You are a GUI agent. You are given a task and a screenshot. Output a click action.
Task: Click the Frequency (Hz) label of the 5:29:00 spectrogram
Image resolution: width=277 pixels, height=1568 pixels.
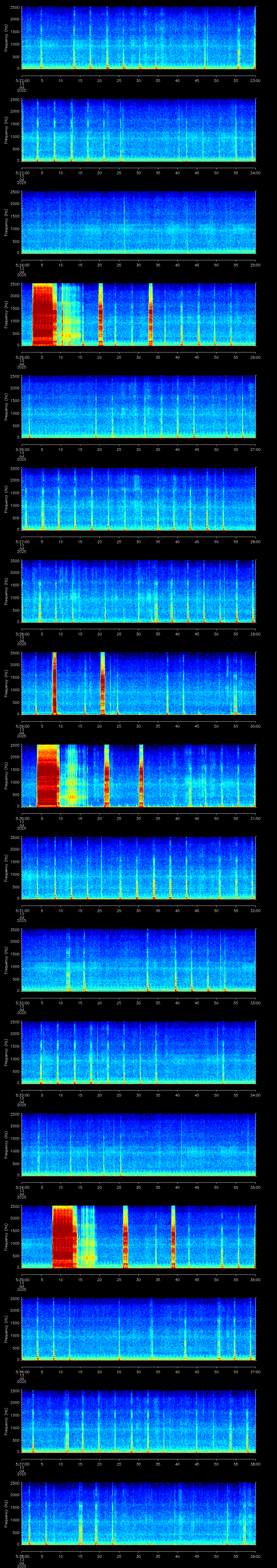pos(6,683)
